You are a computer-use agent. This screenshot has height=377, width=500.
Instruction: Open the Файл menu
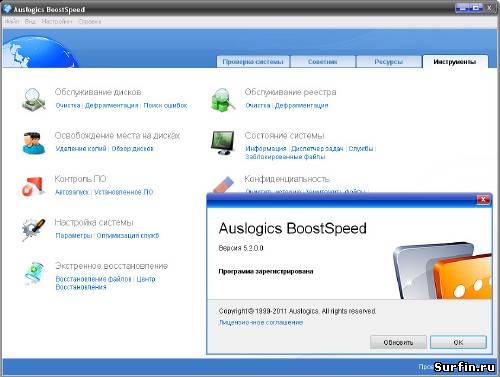pyautogui.click(x=12, y=21)
